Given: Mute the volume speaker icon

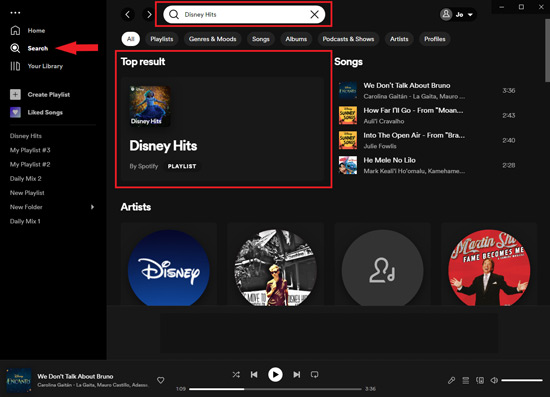Looking at the screenshot, I should coord(494,380).
